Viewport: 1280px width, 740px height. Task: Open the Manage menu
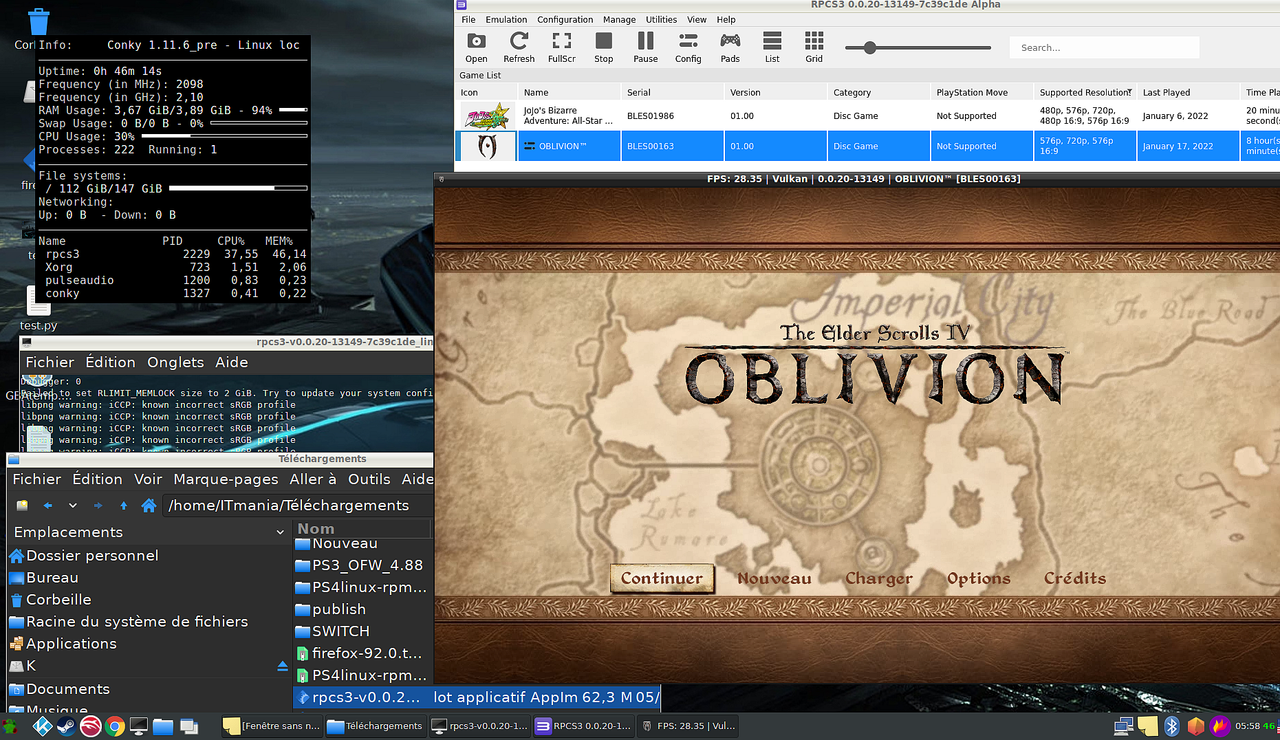pyautogui.click(x=619, y=19)
